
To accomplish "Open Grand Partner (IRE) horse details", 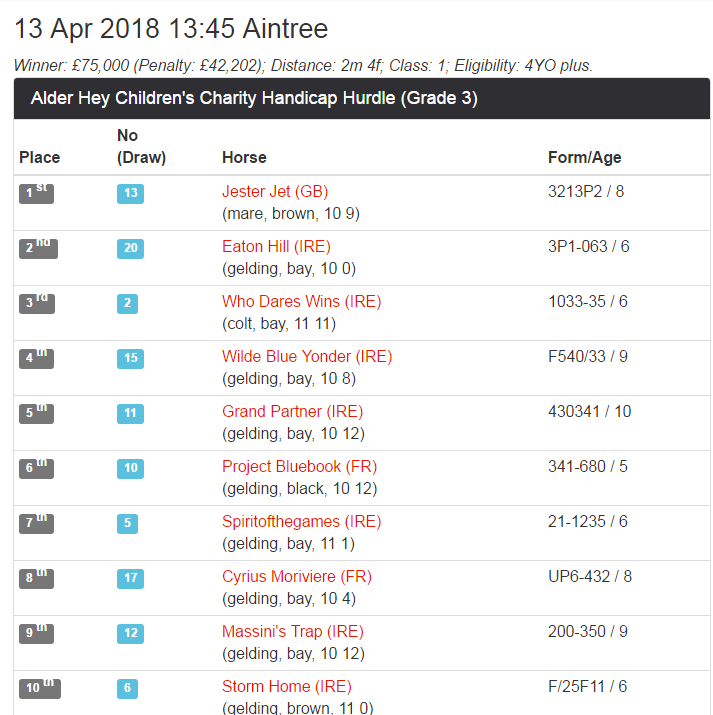I will click(x=292, y=412).
